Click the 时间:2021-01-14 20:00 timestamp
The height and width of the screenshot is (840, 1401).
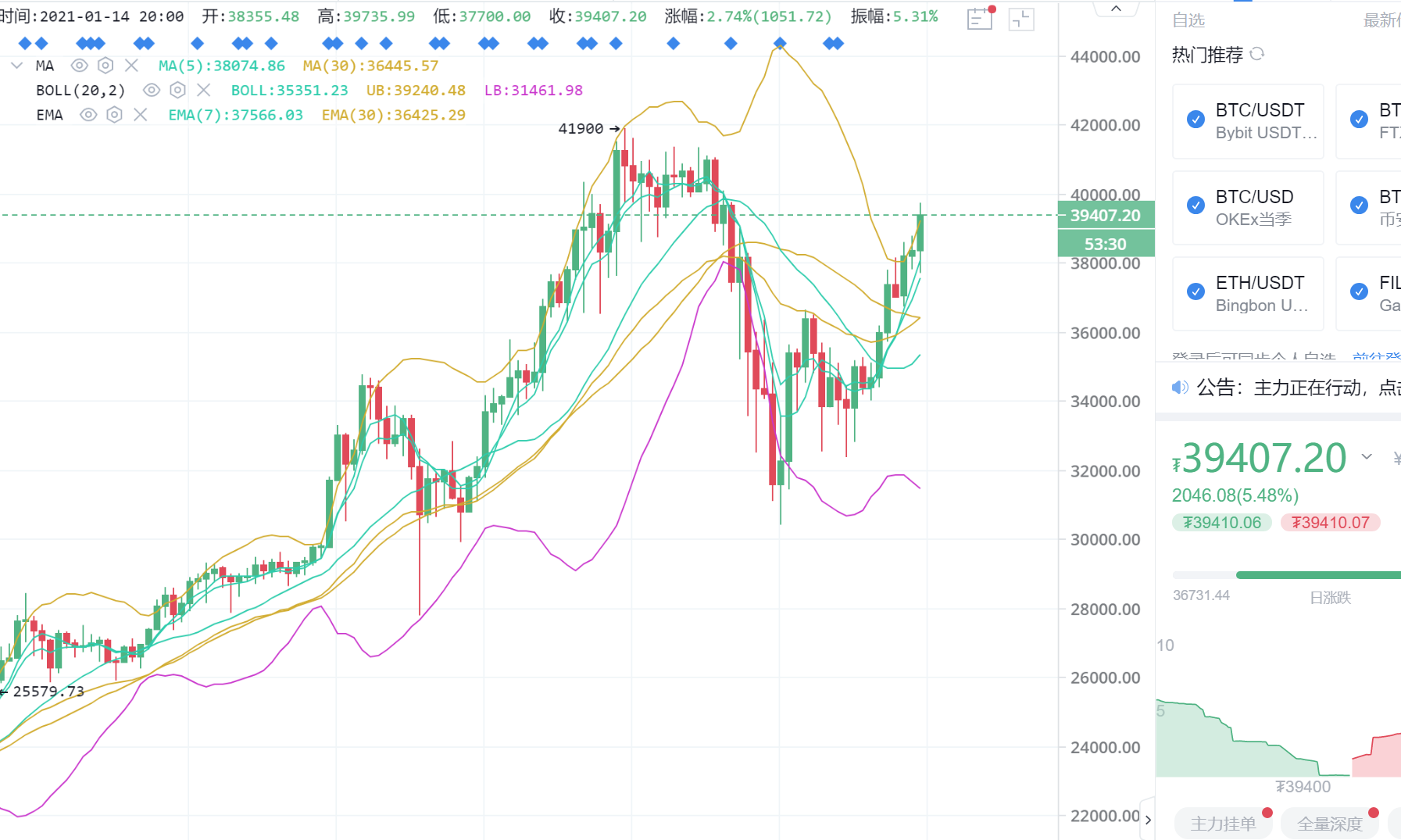tap(92, 16)
